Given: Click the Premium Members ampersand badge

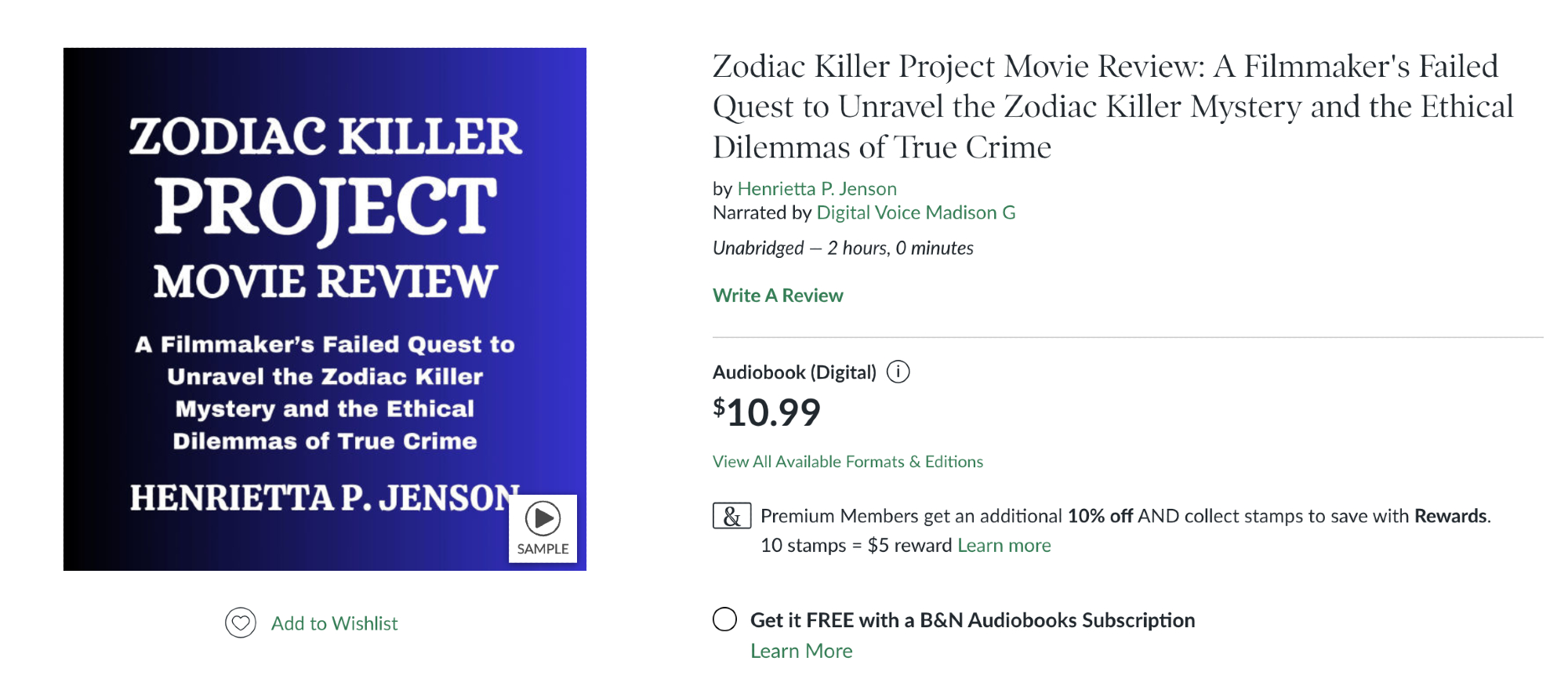Looking at the screenshot, I should coord(731,516).
